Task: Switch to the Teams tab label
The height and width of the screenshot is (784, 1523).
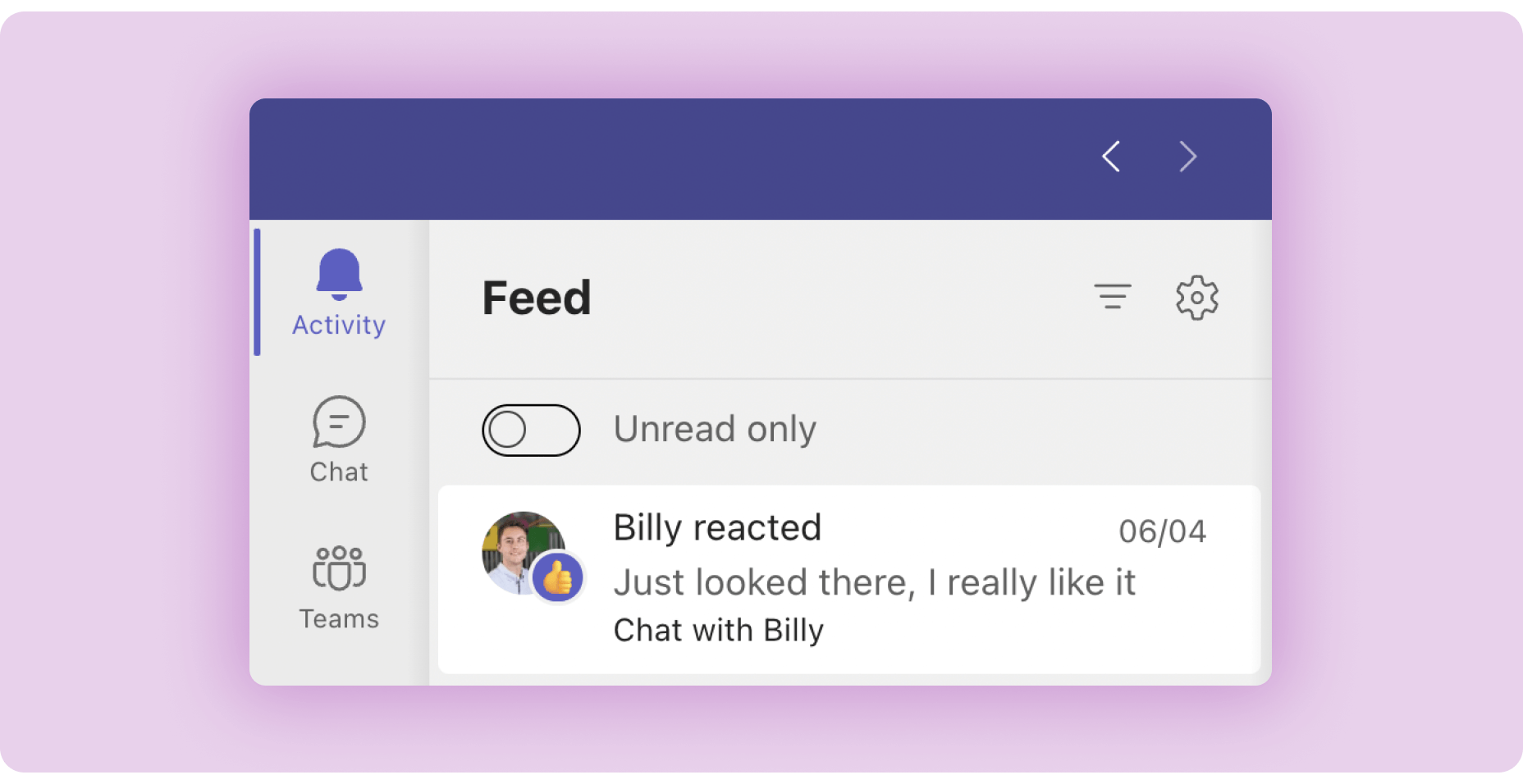Action: [x=339, y=618]
